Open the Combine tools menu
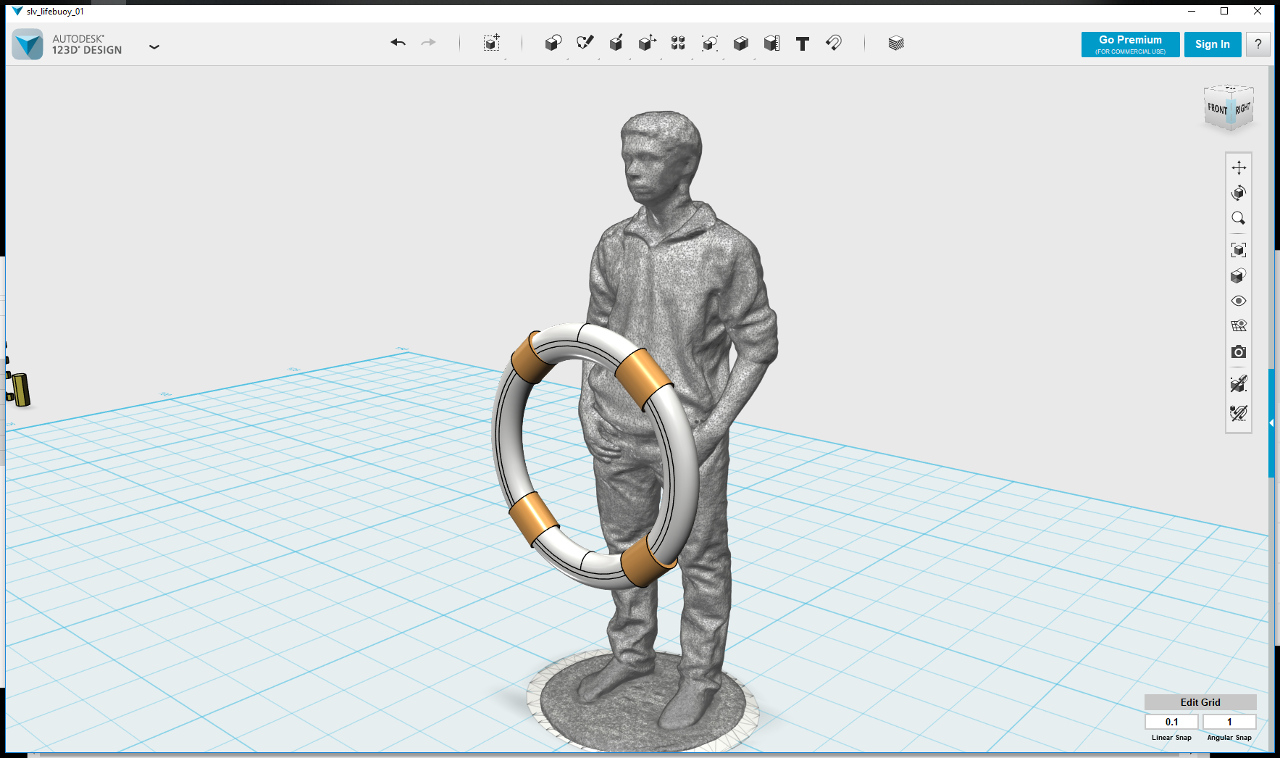Screen dimensions: 1280x758 pyautogui.click(x=740, y=43)
